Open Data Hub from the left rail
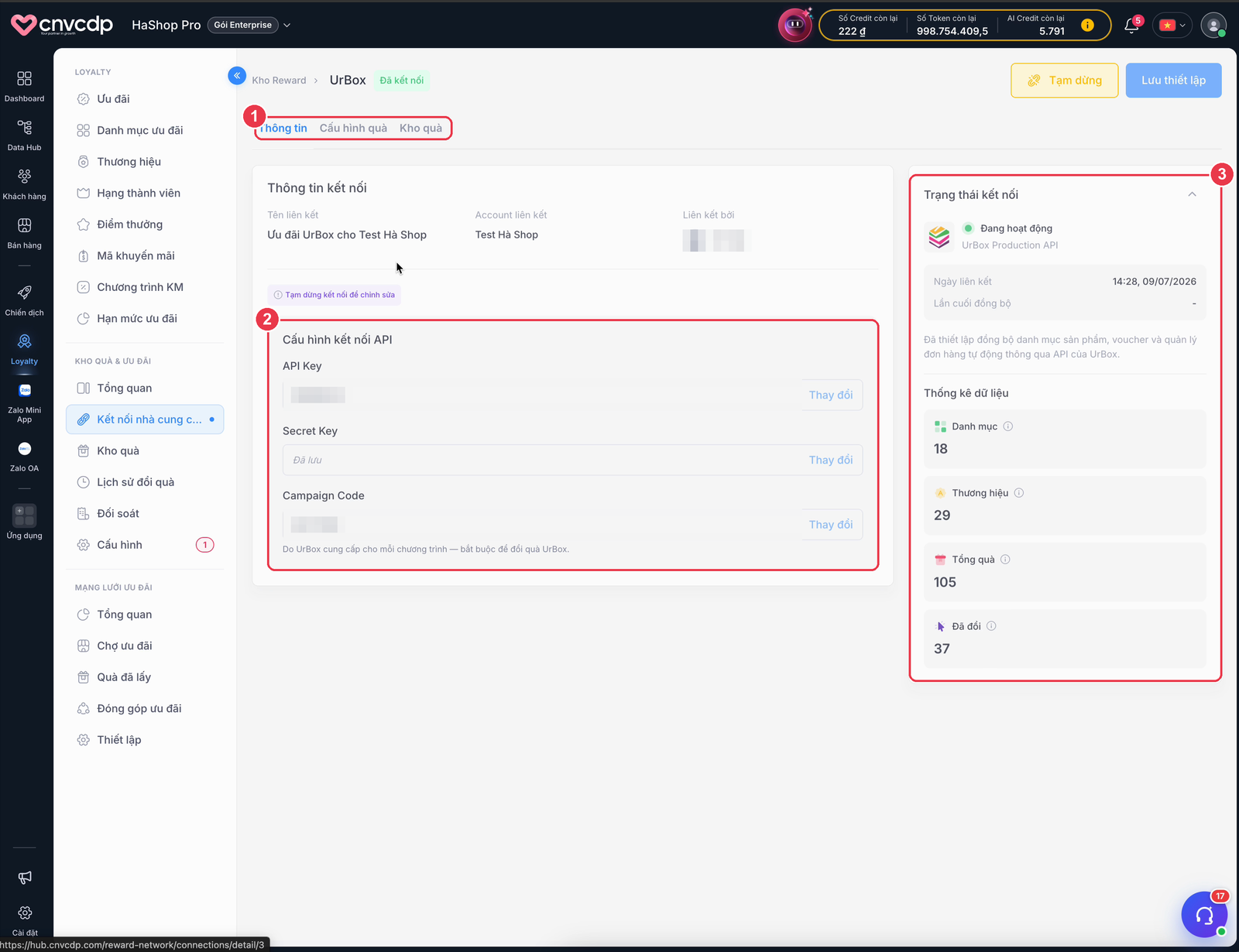The height and width of the screenshot is (952, 1239). [25, 127]
